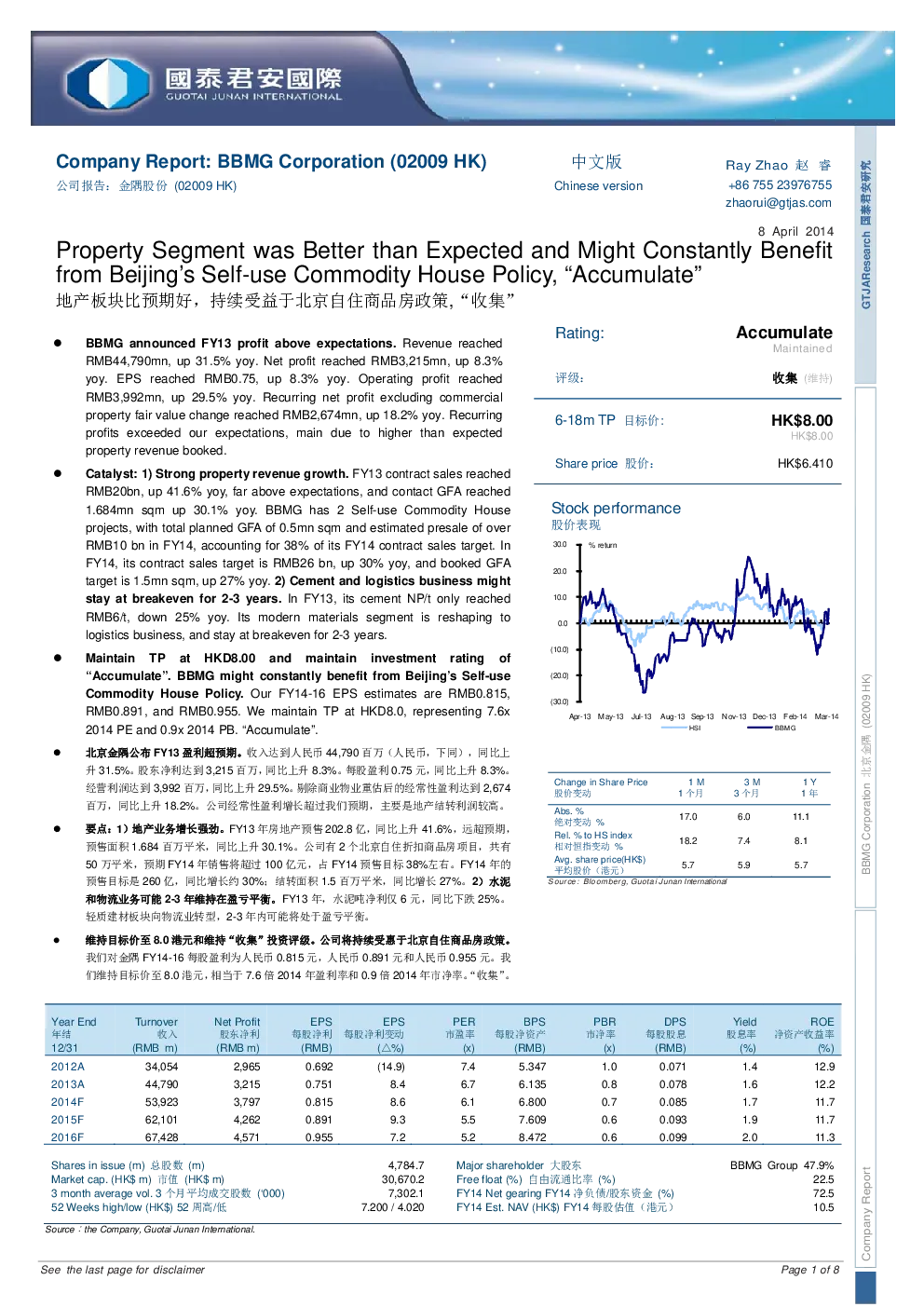This screenshot has width=924, height=1307.
Task: Click Abs. % 1 month value 17.0
Action: (x=687, y=816)
